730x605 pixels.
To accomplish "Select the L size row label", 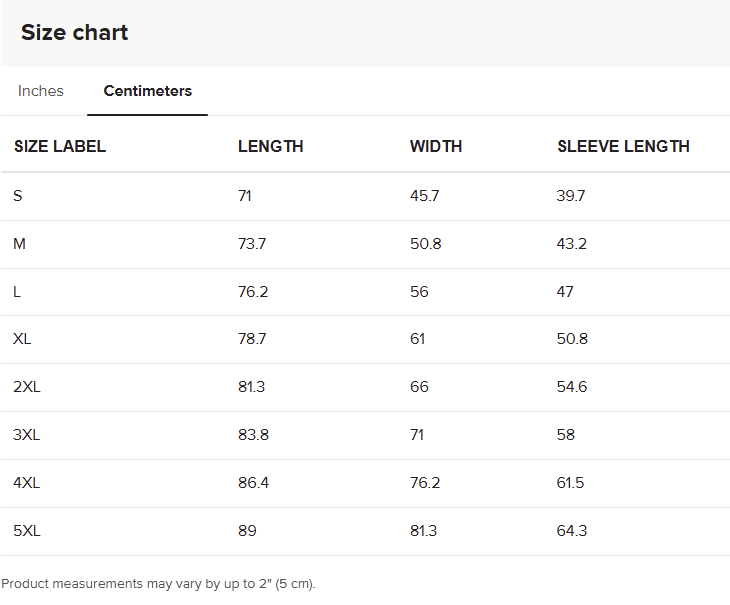I will pyautogui.click(x=17, y=292).
